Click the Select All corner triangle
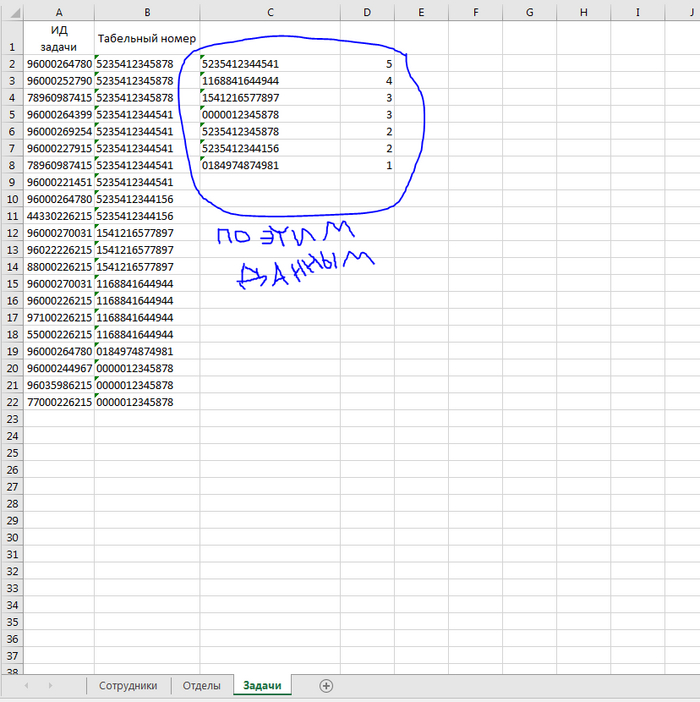Screen dimensions: 700x702 point(15,13)
